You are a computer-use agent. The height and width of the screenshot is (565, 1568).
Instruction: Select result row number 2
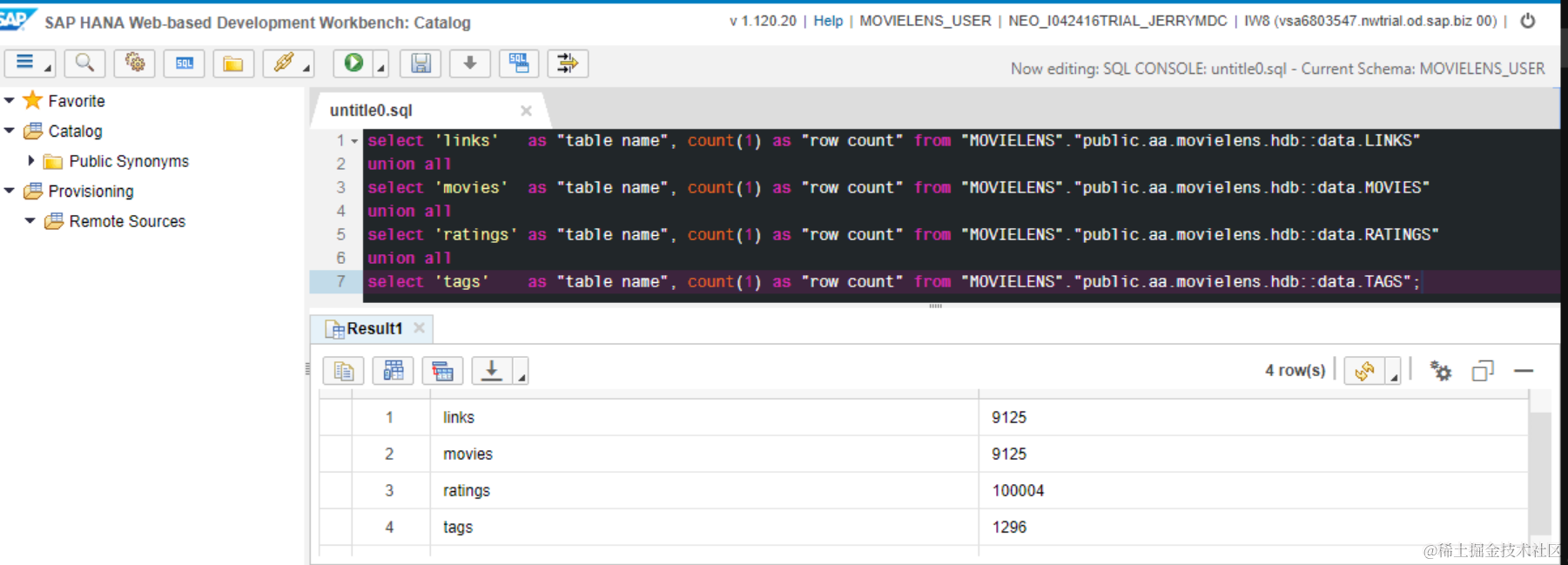point(389,454)
